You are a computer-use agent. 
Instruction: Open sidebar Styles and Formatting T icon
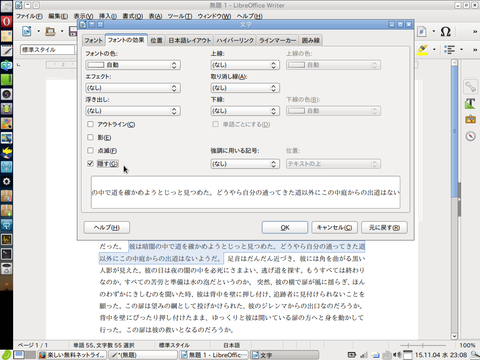tap(470, 103)
